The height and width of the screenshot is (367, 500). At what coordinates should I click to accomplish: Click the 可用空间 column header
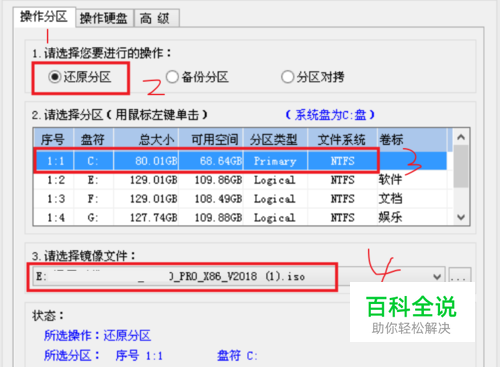[x=211, y=139]
